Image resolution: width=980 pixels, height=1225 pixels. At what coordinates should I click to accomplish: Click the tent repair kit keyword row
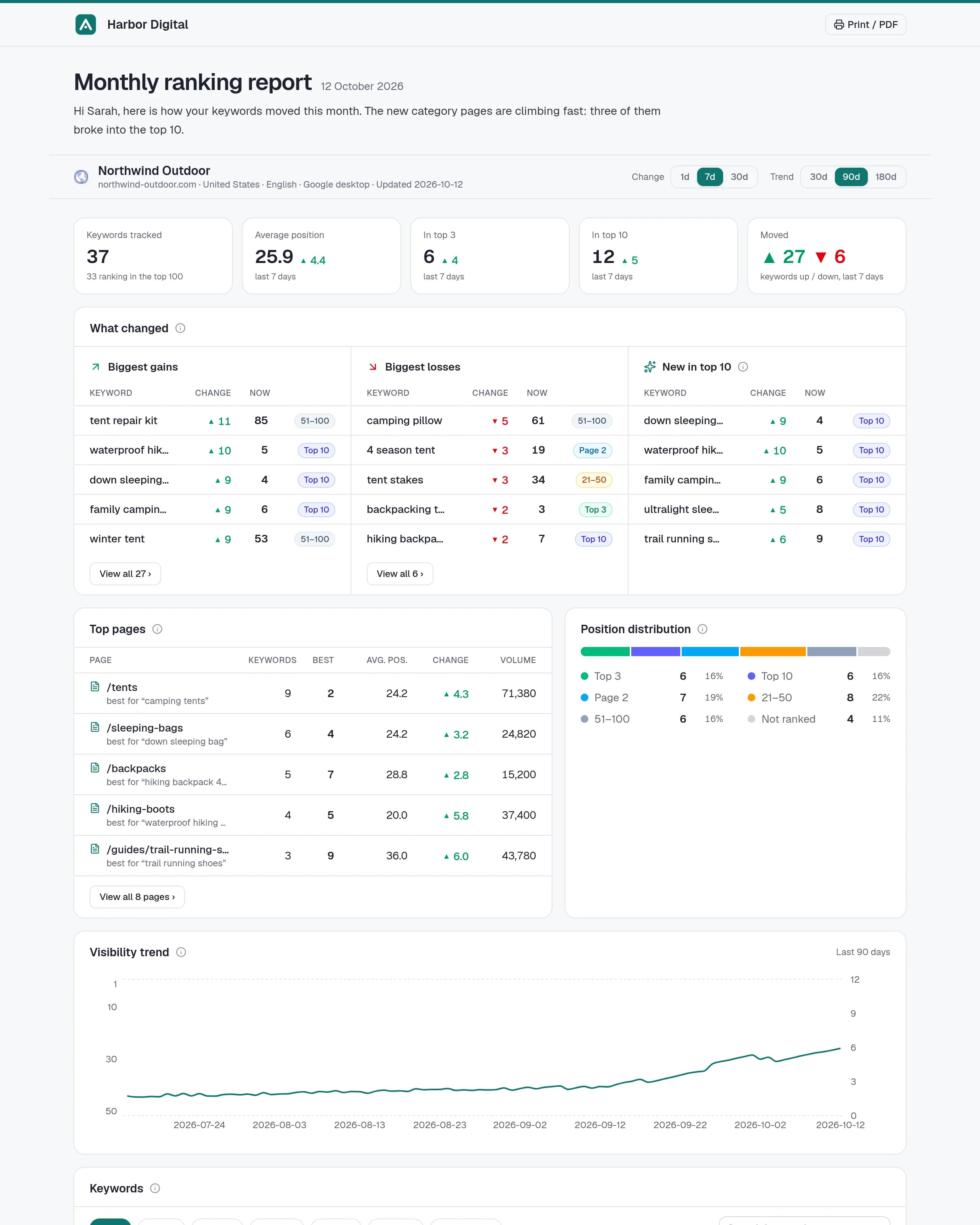[212, 420]
